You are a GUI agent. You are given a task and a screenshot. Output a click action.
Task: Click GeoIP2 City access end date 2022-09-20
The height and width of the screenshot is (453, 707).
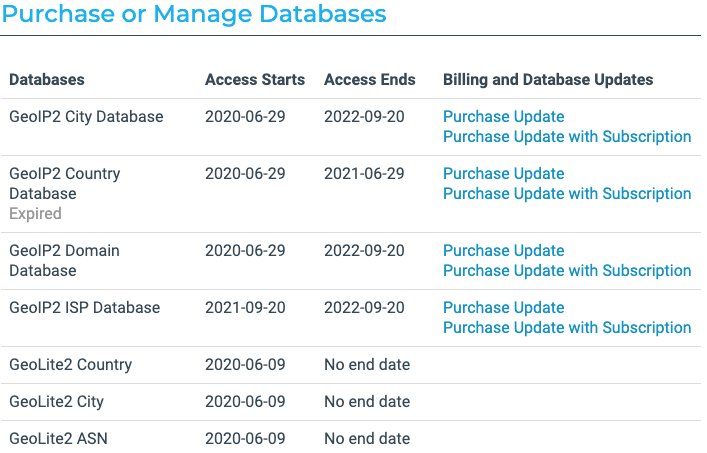tap(364, 117)
